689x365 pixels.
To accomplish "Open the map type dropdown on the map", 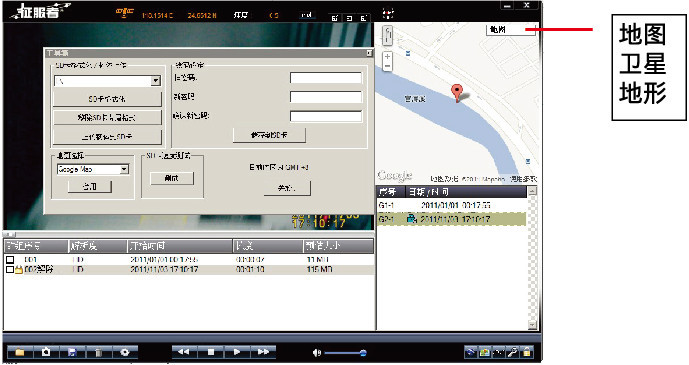I will pos(511,29).
